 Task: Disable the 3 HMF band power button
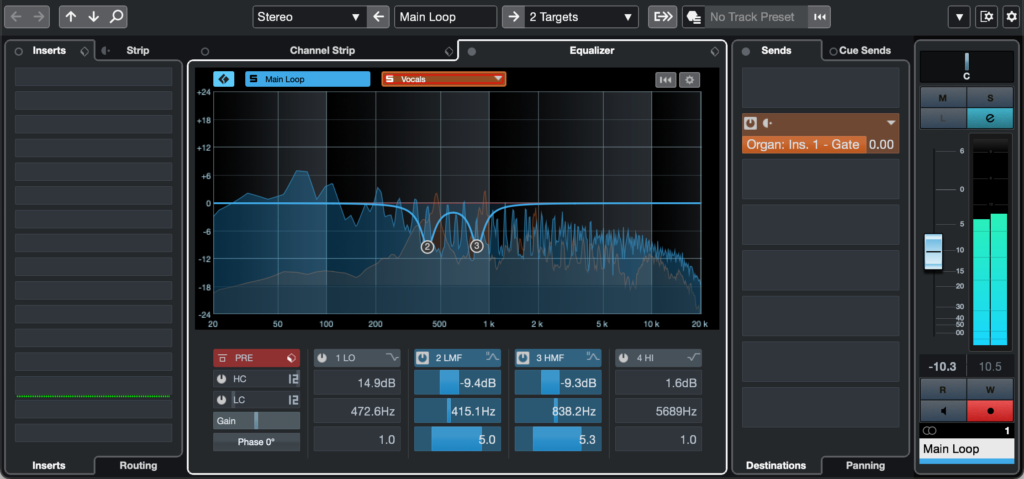523,358
